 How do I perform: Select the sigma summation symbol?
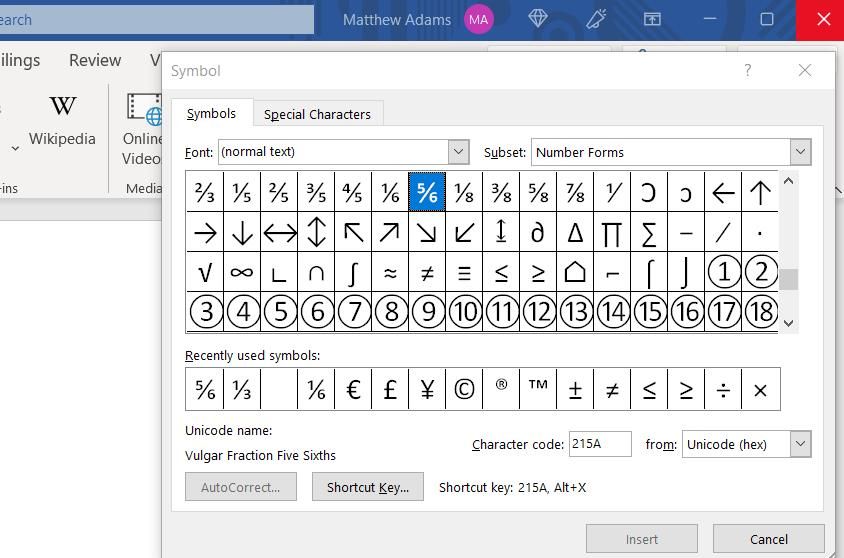[x=649, y=232]
